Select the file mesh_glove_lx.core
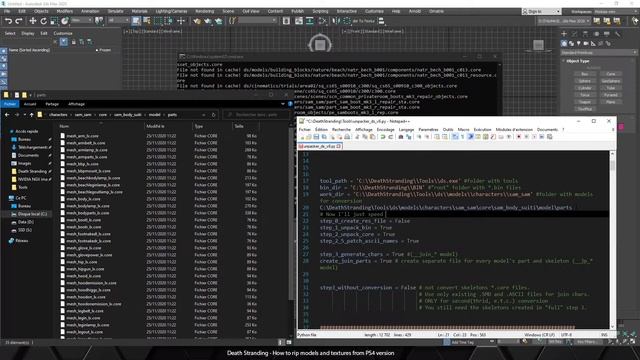Viewport: 640px width, 360px height. pos(84,248)
